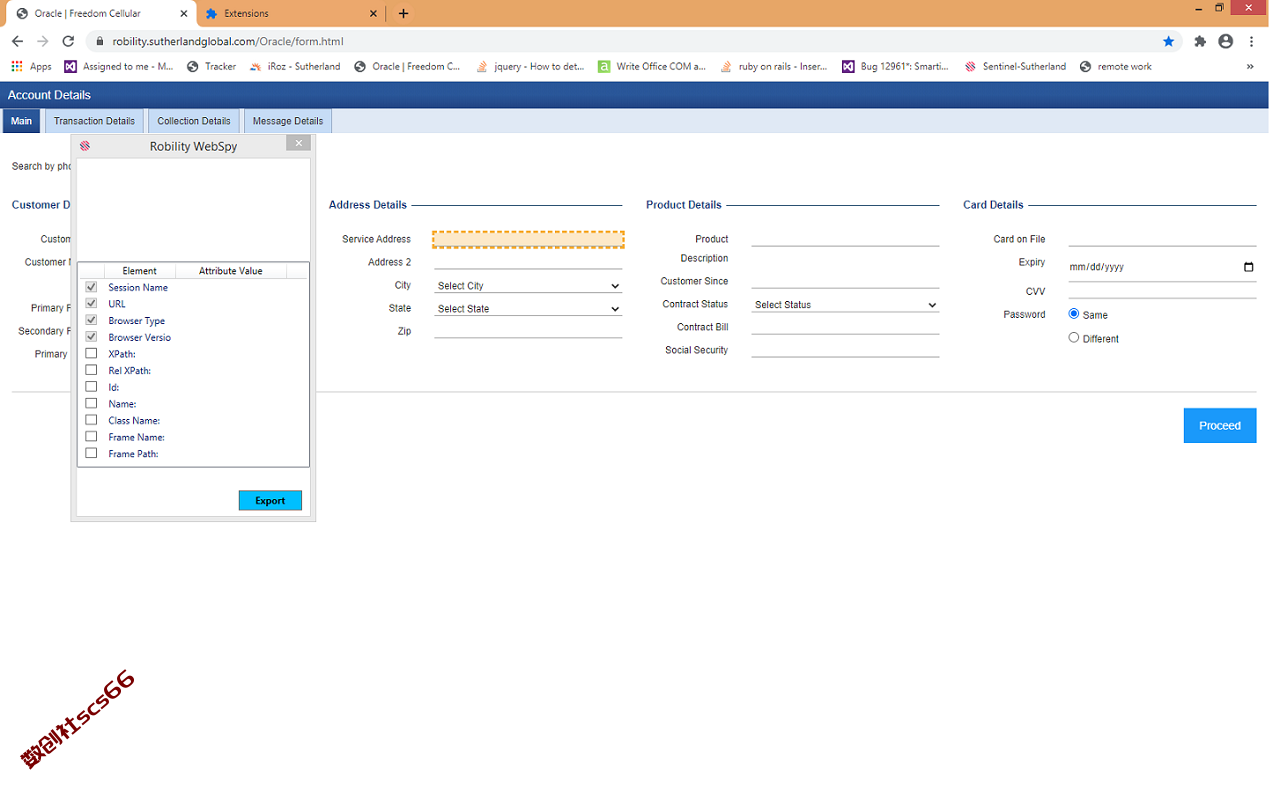Open the Tracker bookmark
This screenshot has width=1280, height=800.
pyautogui.click(x=212, y=66)
